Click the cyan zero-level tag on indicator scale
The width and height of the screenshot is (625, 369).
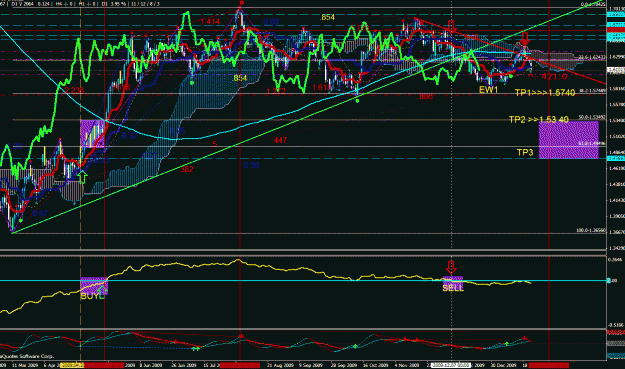coord(609,281)
